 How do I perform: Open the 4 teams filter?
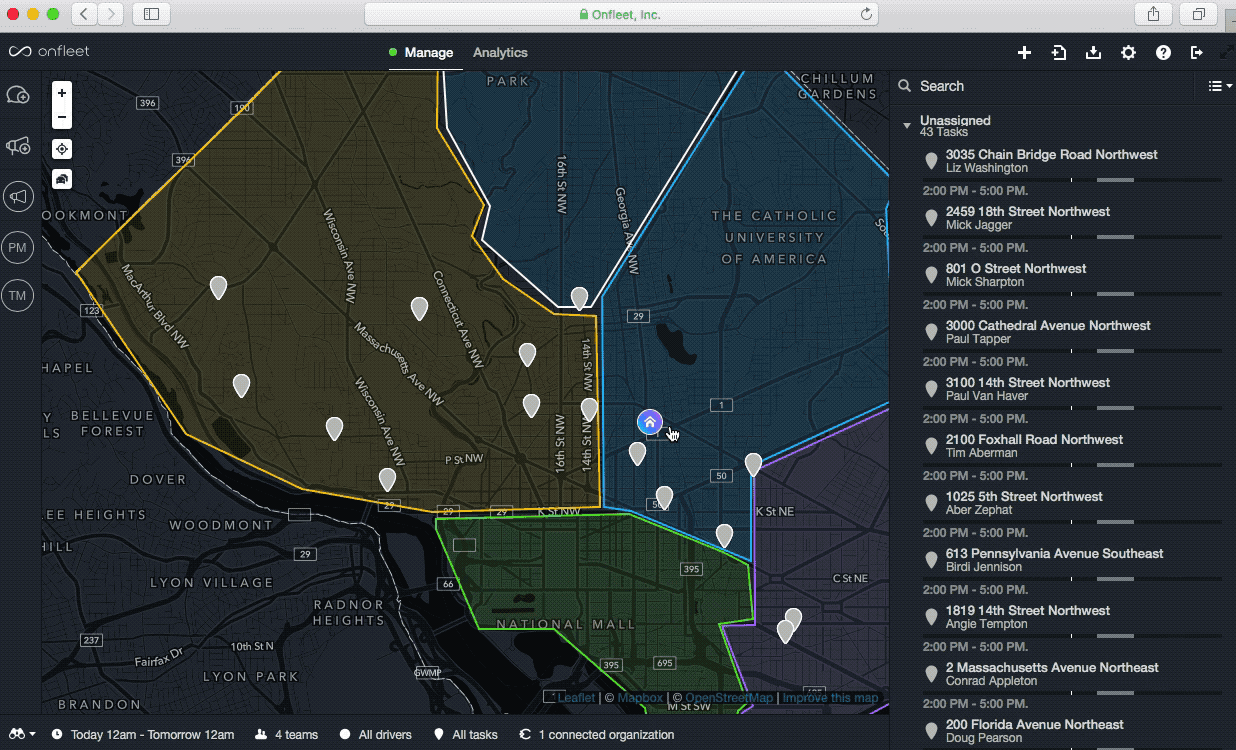pos(287,735)
